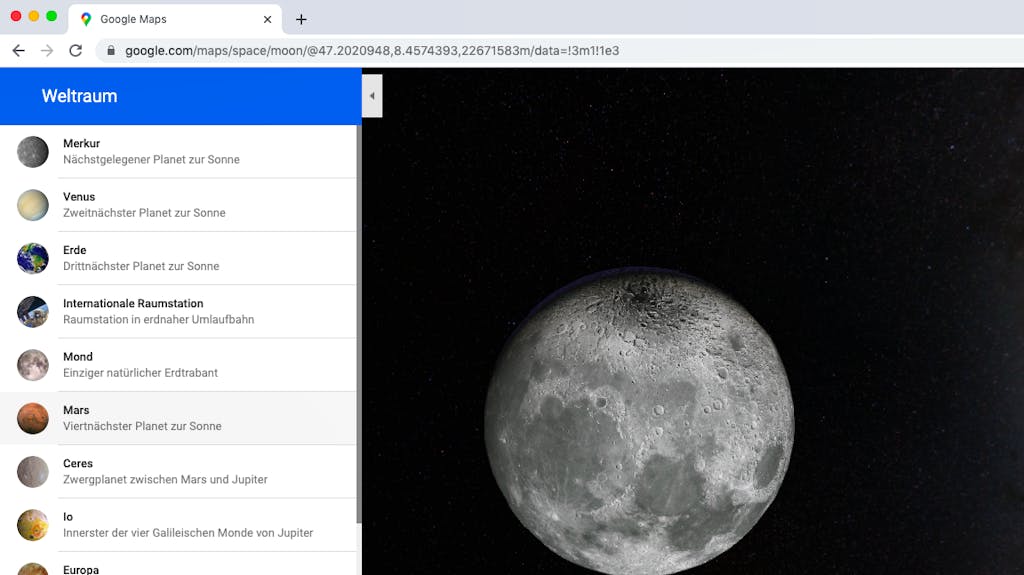Click the side panel vertical scrollbar
The image size is (1024, 575).
point(359,323)
